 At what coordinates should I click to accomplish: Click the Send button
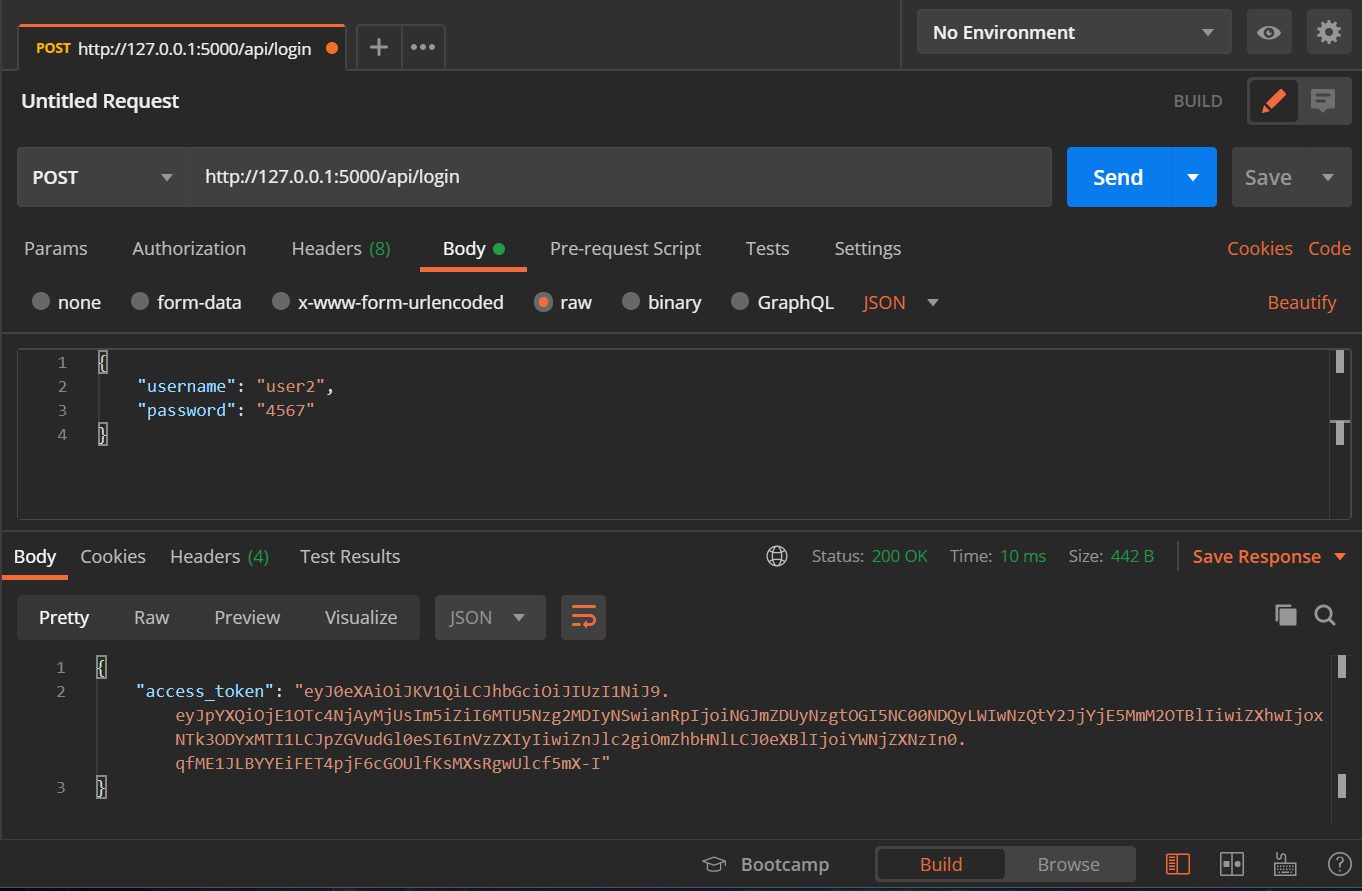pos(1118,177)
